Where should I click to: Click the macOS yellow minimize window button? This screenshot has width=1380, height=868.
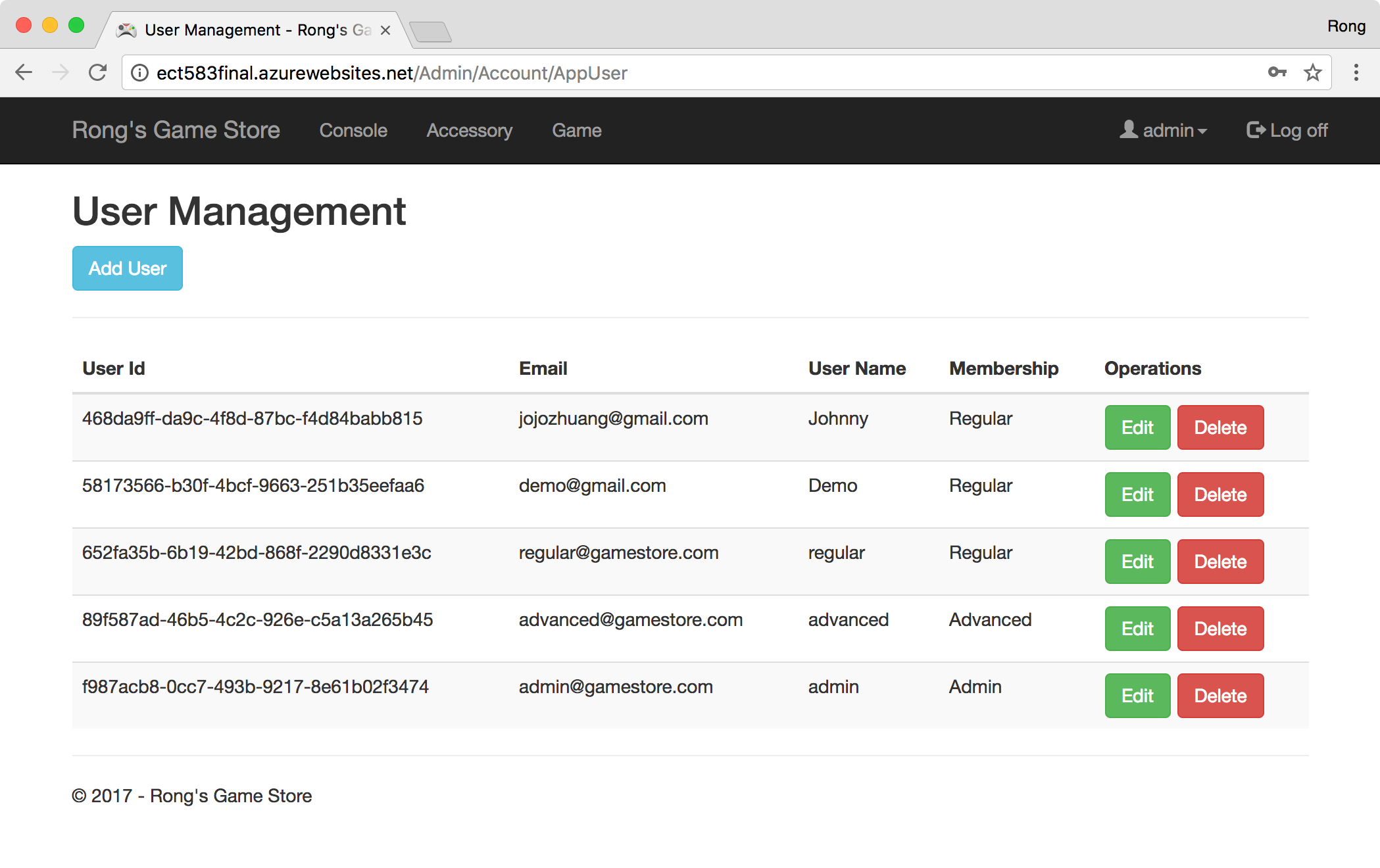click(50, 26)
